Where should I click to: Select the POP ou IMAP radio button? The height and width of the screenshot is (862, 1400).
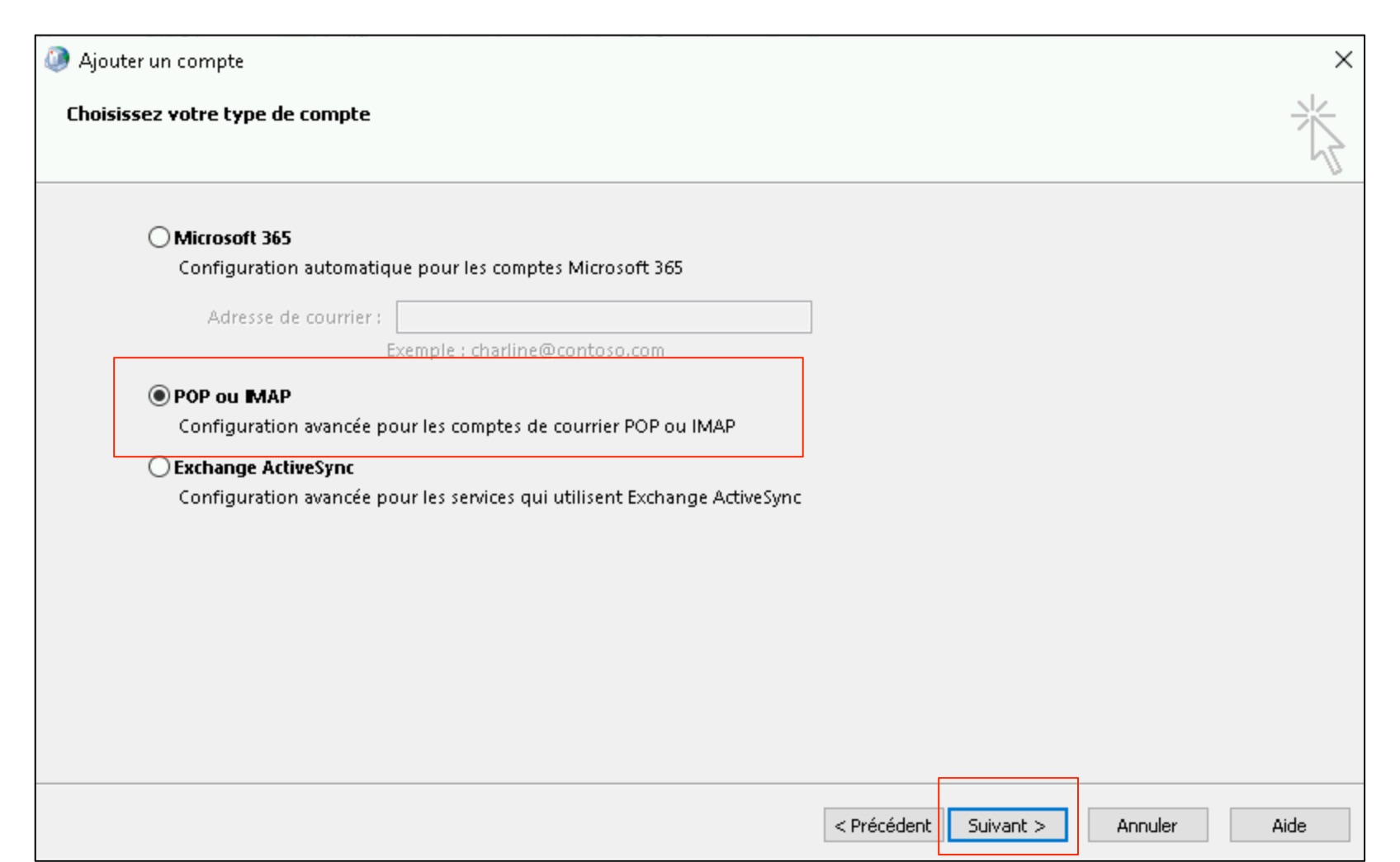coord(158,395)
